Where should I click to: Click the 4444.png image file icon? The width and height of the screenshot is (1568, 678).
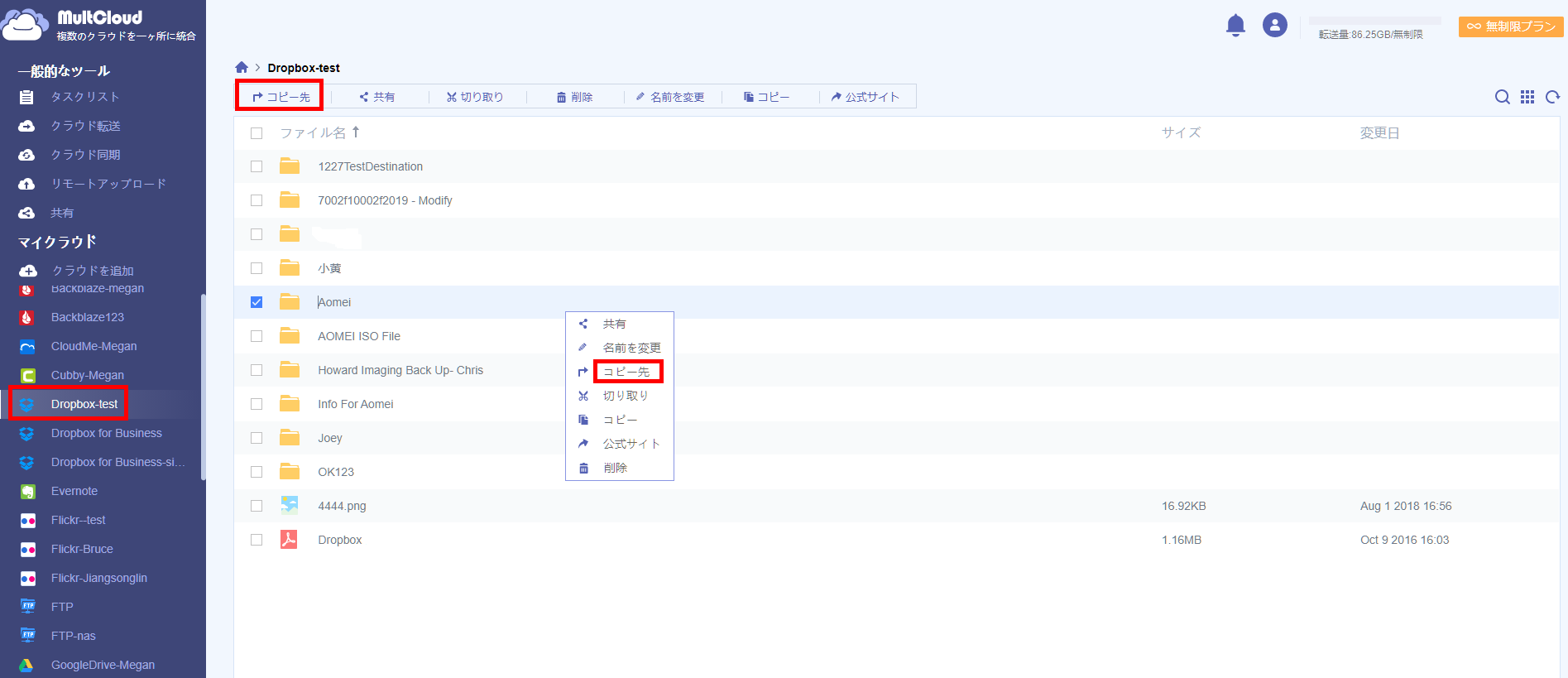click(289, 505)
